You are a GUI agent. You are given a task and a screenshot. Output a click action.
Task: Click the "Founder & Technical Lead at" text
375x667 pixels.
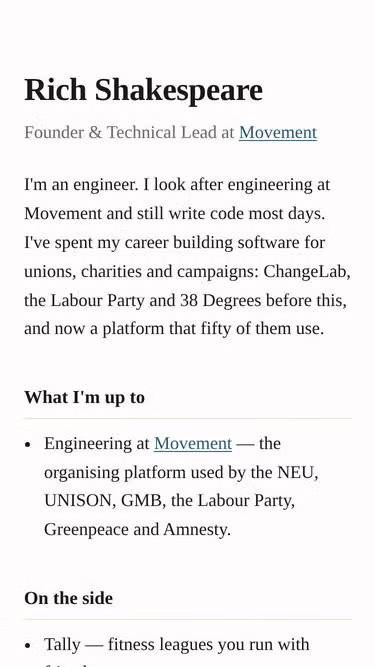tap(129, 133)
